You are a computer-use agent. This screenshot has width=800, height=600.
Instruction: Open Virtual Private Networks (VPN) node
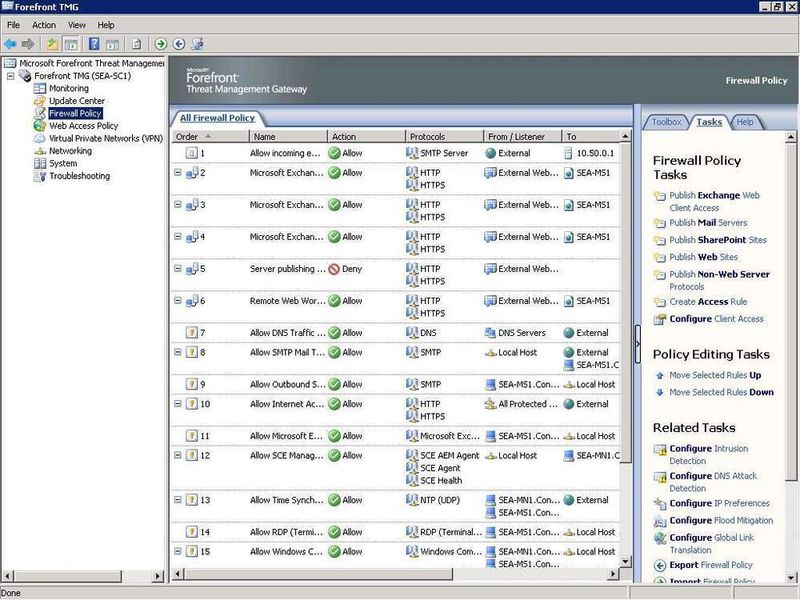point(106,138)
